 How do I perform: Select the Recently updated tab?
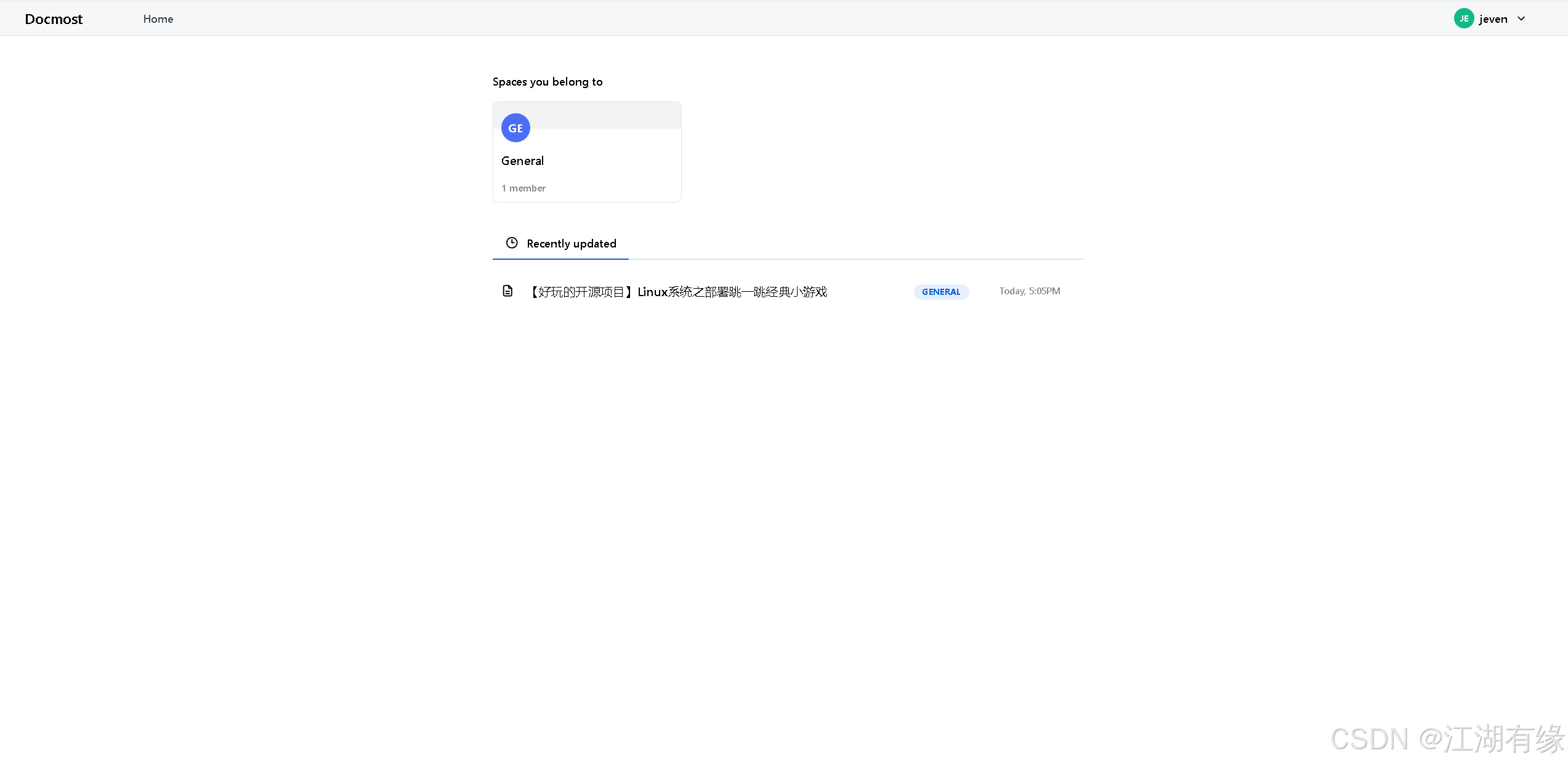tap(571, 244)
